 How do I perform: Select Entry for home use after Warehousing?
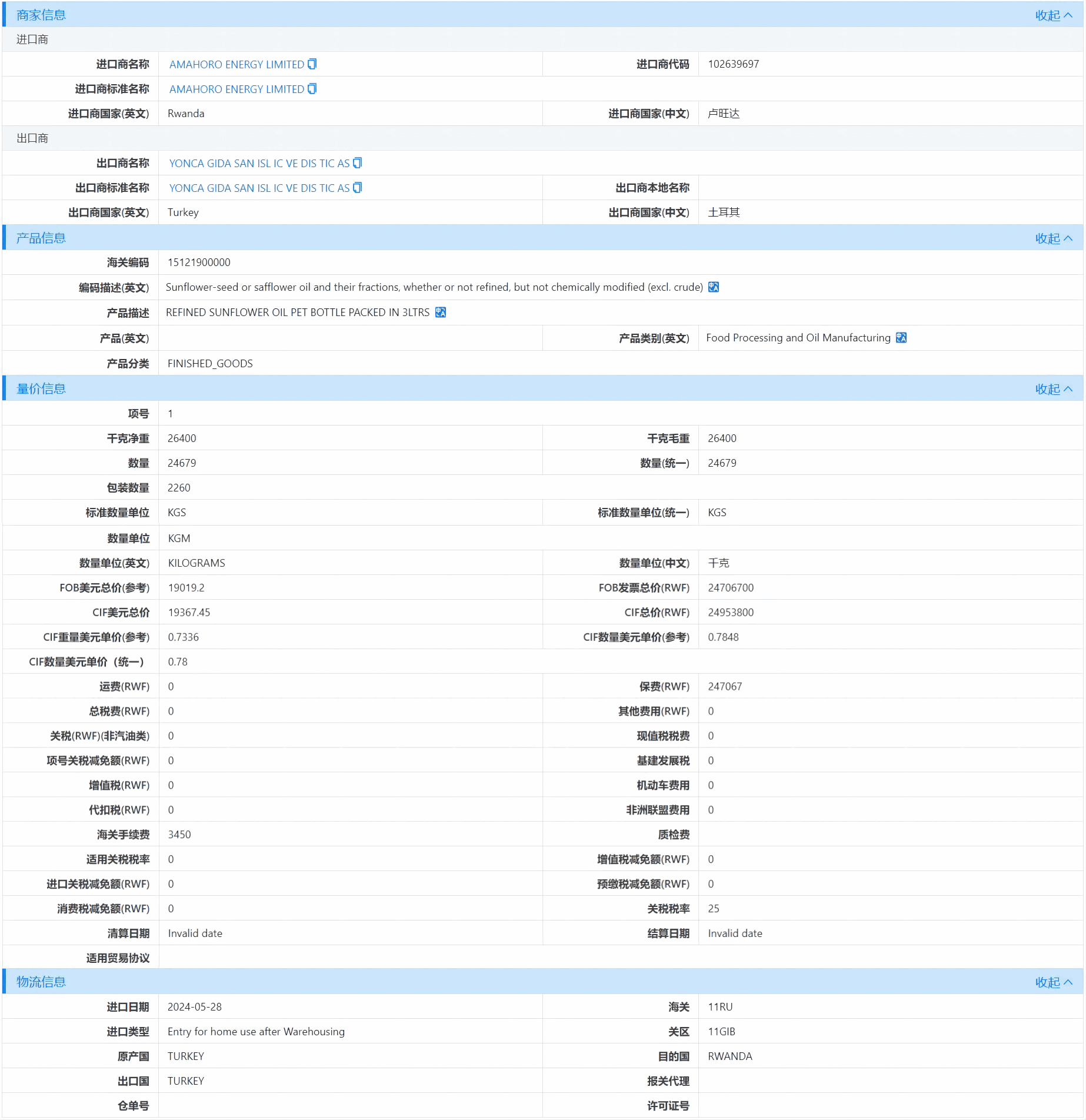point(256,1032)
